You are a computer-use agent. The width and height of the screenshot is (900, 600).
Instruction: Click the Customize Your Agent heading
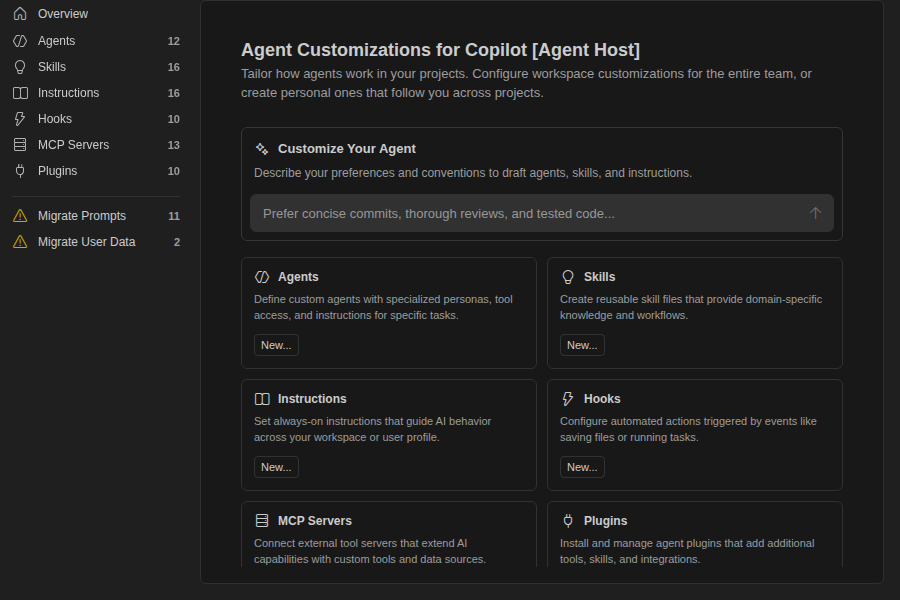(x=347, y=149)
